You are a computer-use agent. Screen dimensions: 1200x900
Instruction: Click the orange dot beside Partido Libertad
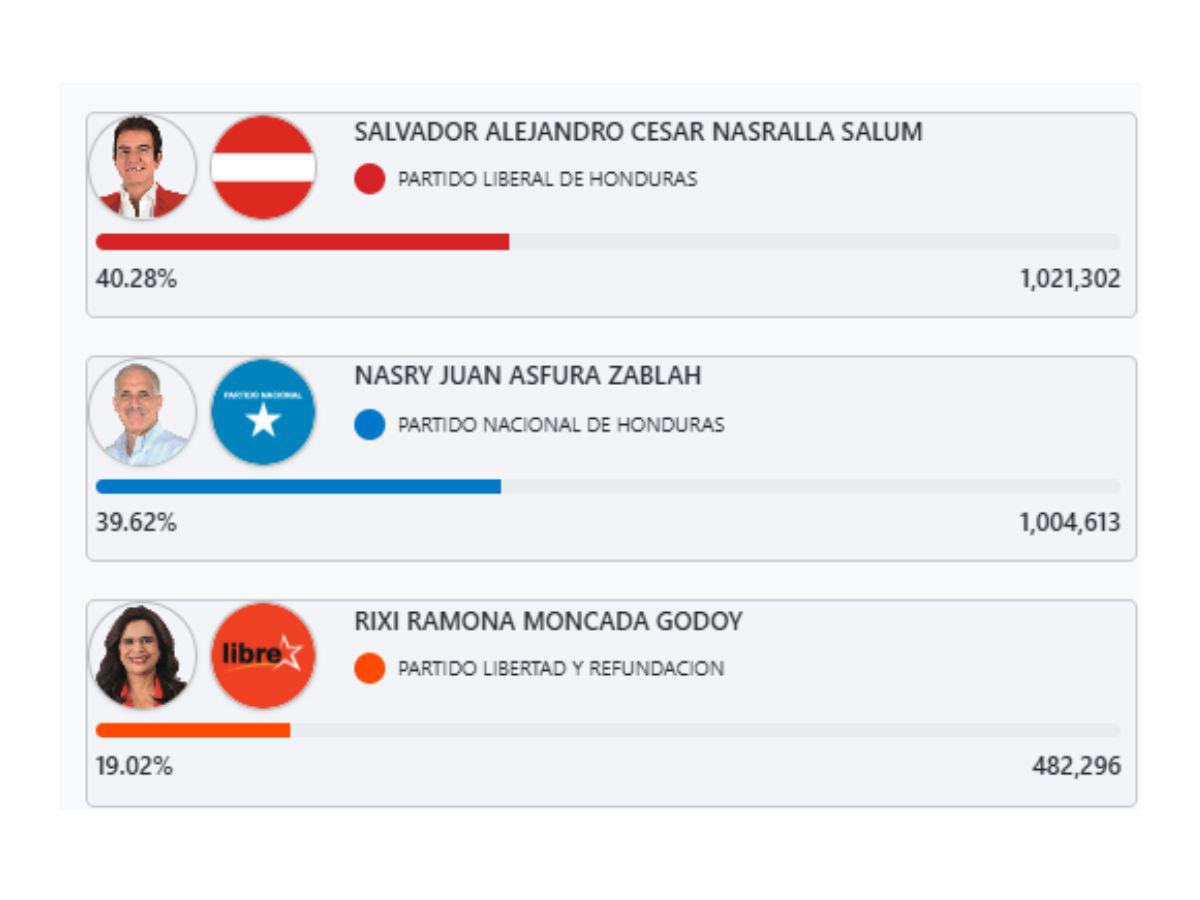coord(369,669)
